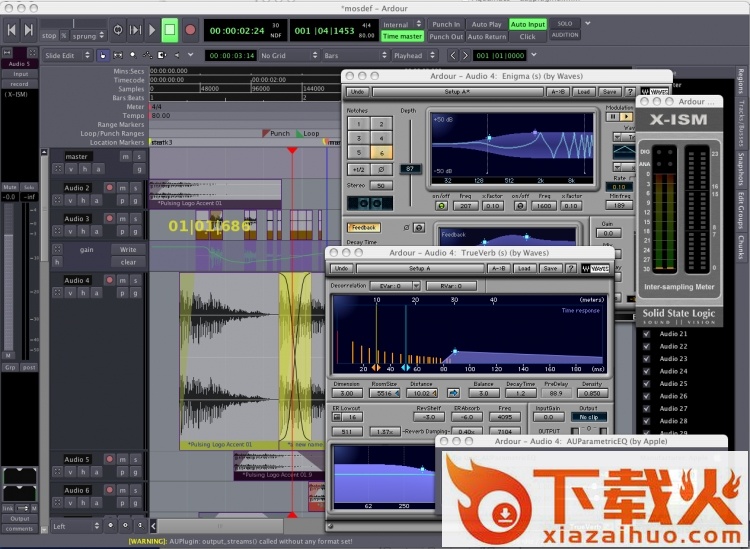Click the mixer strip hide icon

click(x=32, y=52)
